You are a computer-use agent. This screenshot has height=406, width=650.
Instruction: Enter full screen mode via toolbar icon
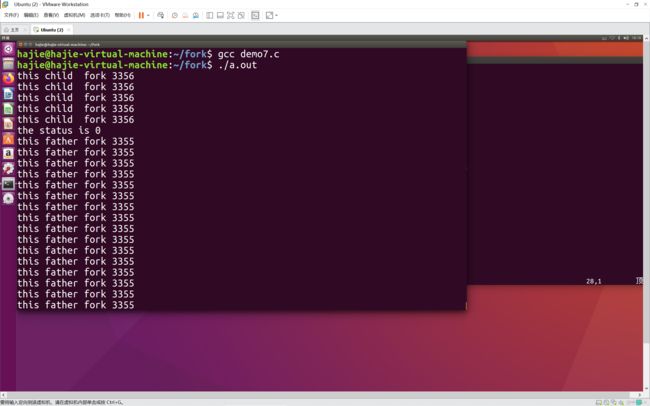point(230,15)
